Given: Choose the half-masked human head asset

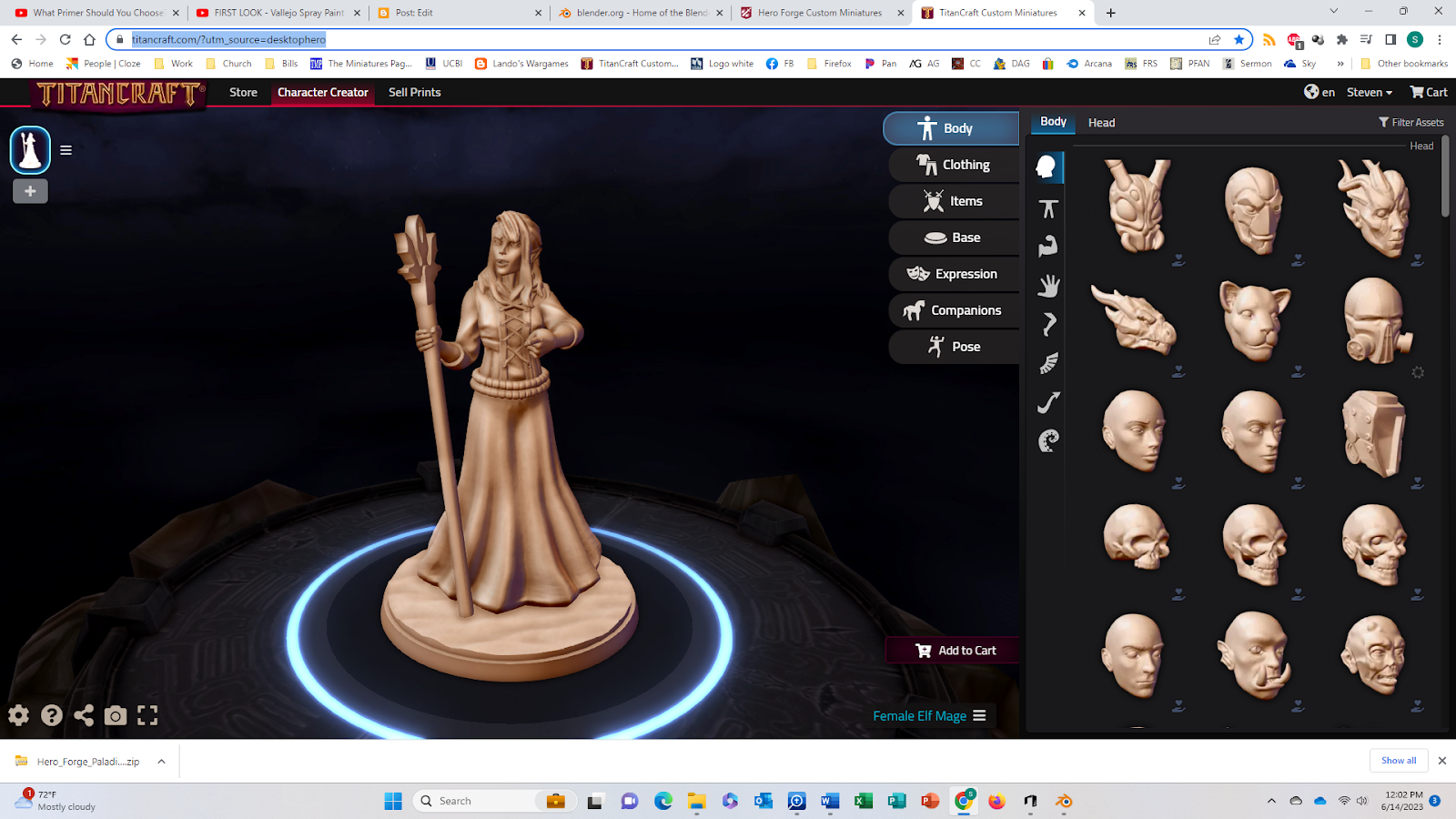Looking at the screenshot, I should point(1255,211).
